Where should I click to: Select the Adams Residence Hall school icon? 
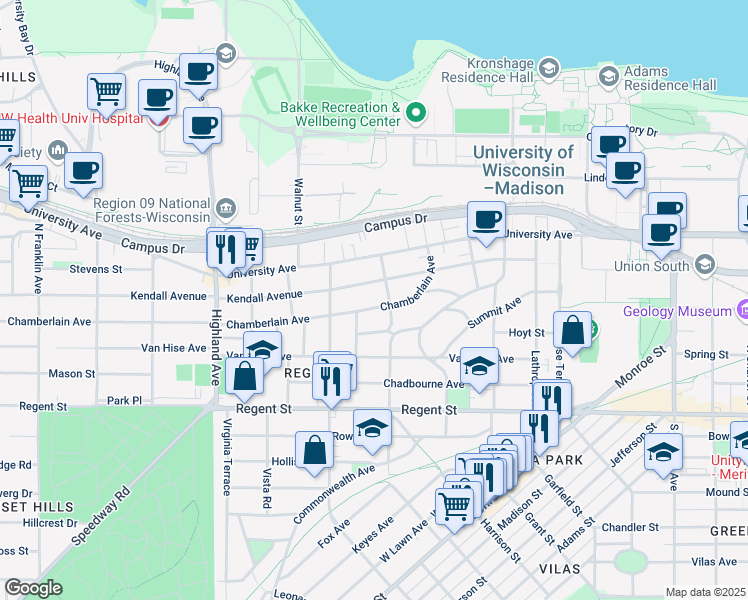click(x=609, y=76)
